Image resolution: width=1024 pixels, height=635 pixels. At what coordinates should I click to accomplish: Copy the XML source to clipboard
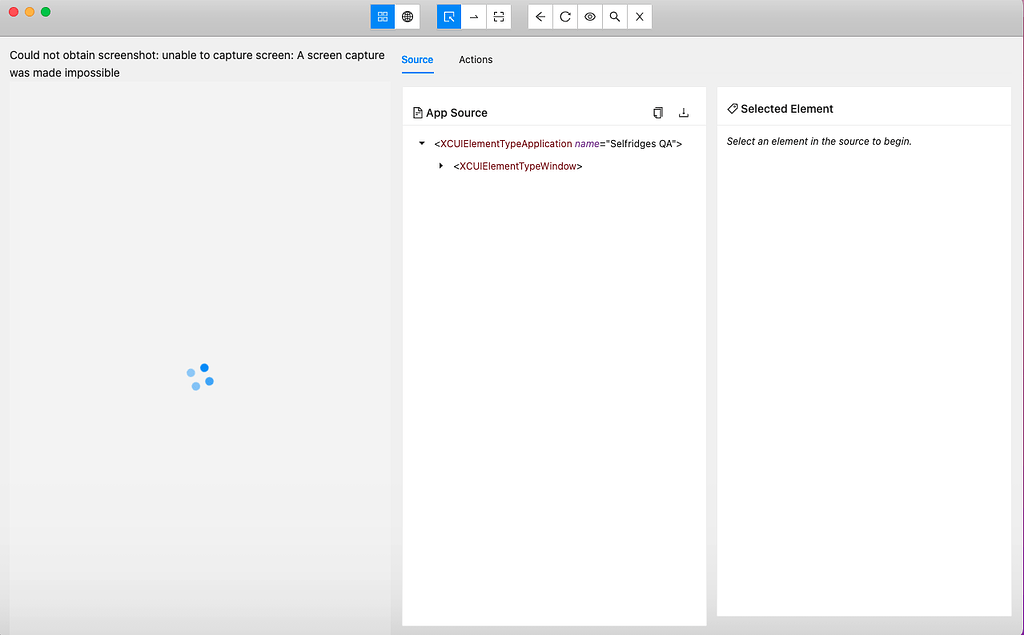657,112
